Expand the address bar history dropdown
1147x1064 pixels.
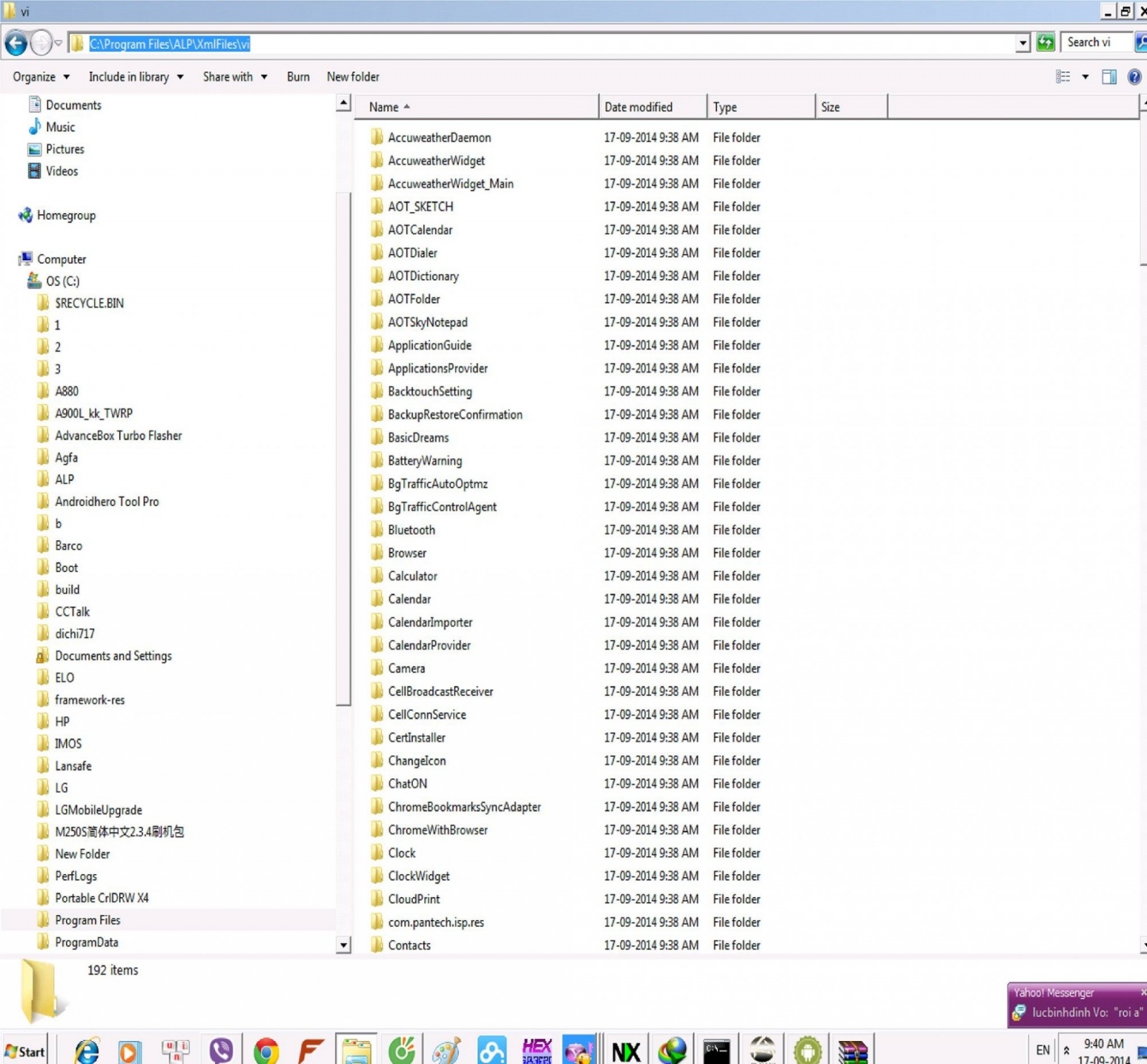(x=1023, y=43)
